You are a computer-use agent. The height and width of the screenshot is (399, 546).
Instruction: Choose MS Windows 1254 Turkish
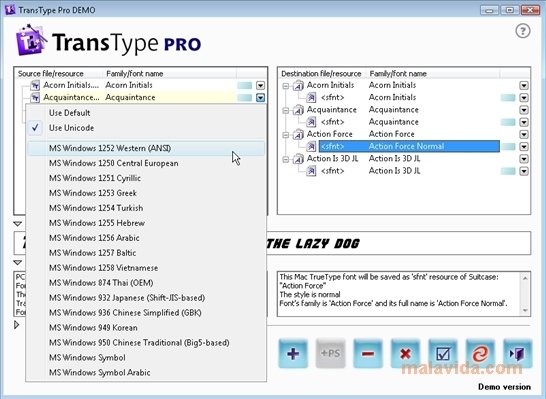pyautogui.click(x=146, y=208)
